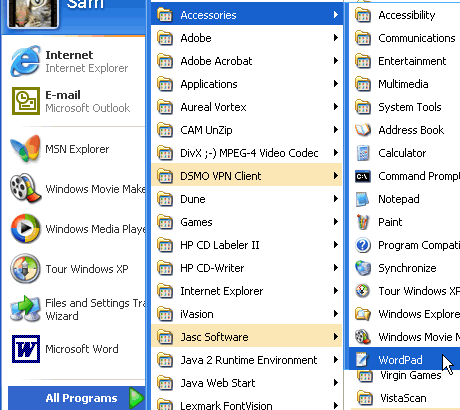
Task: Expand the Java 2 Runtime Environment arrow
Action: (x=336, y=360)
